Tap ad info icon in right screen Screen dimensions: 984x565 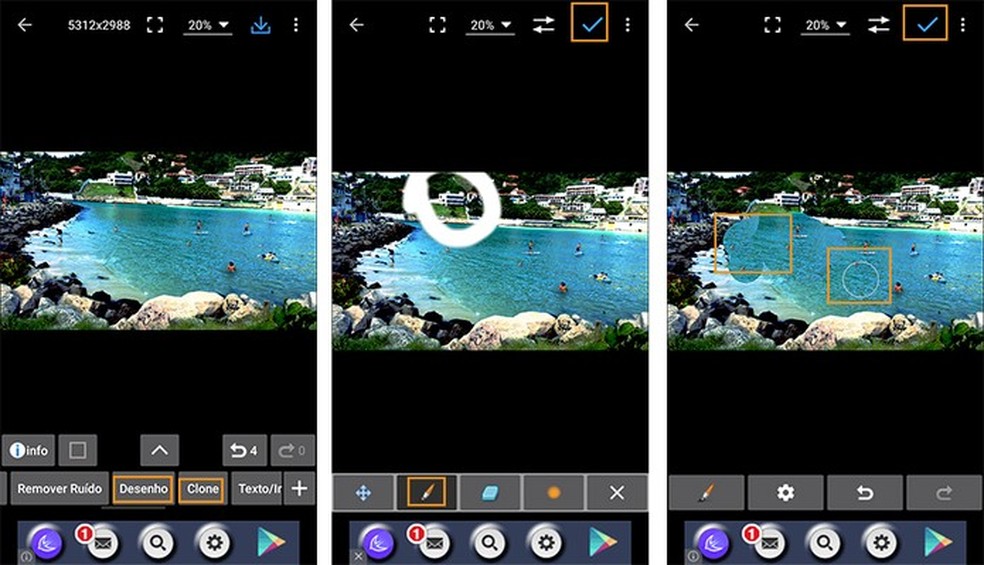point(693,557)
